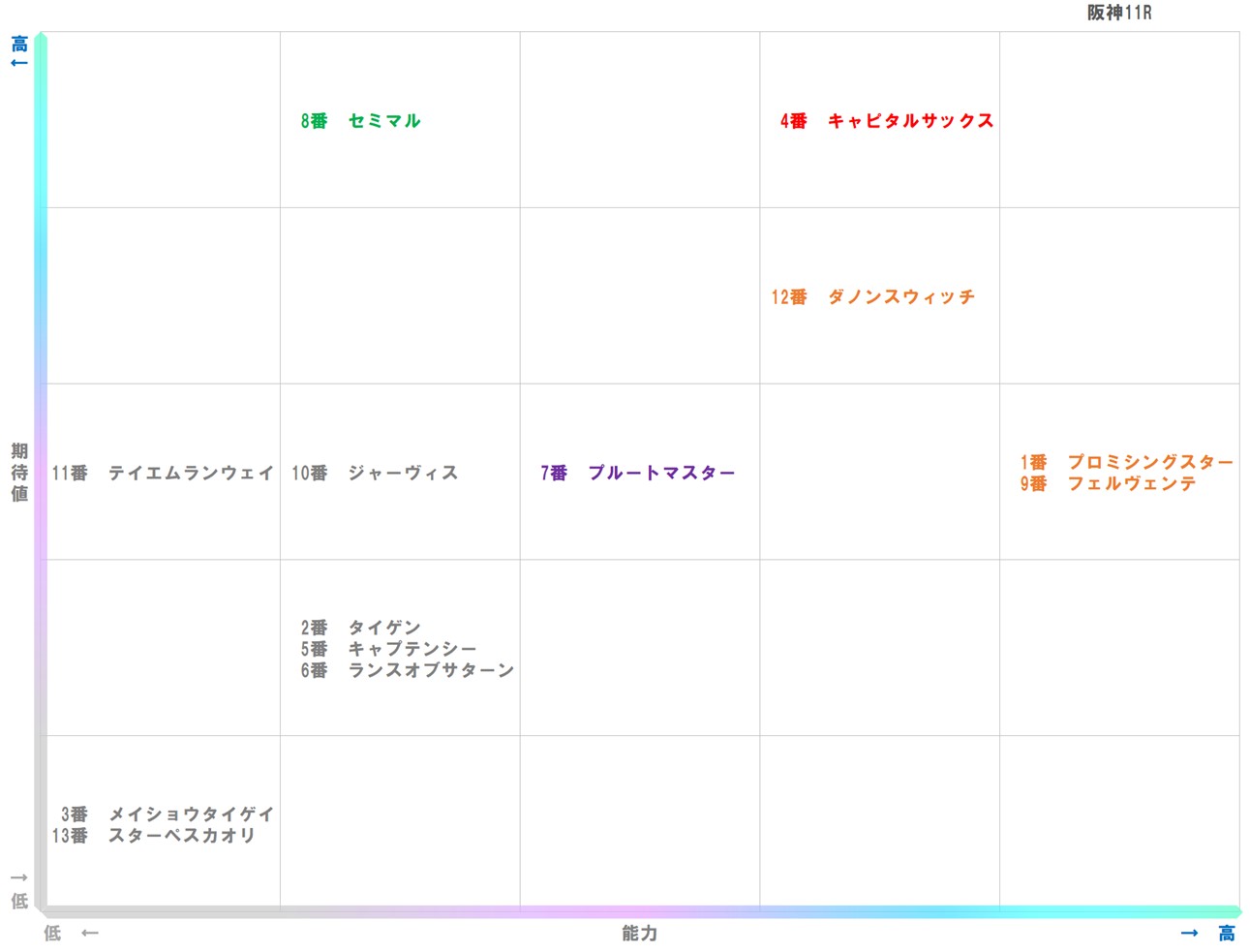Click 7番 プルートマスター in purple

(x=637, y=473)
